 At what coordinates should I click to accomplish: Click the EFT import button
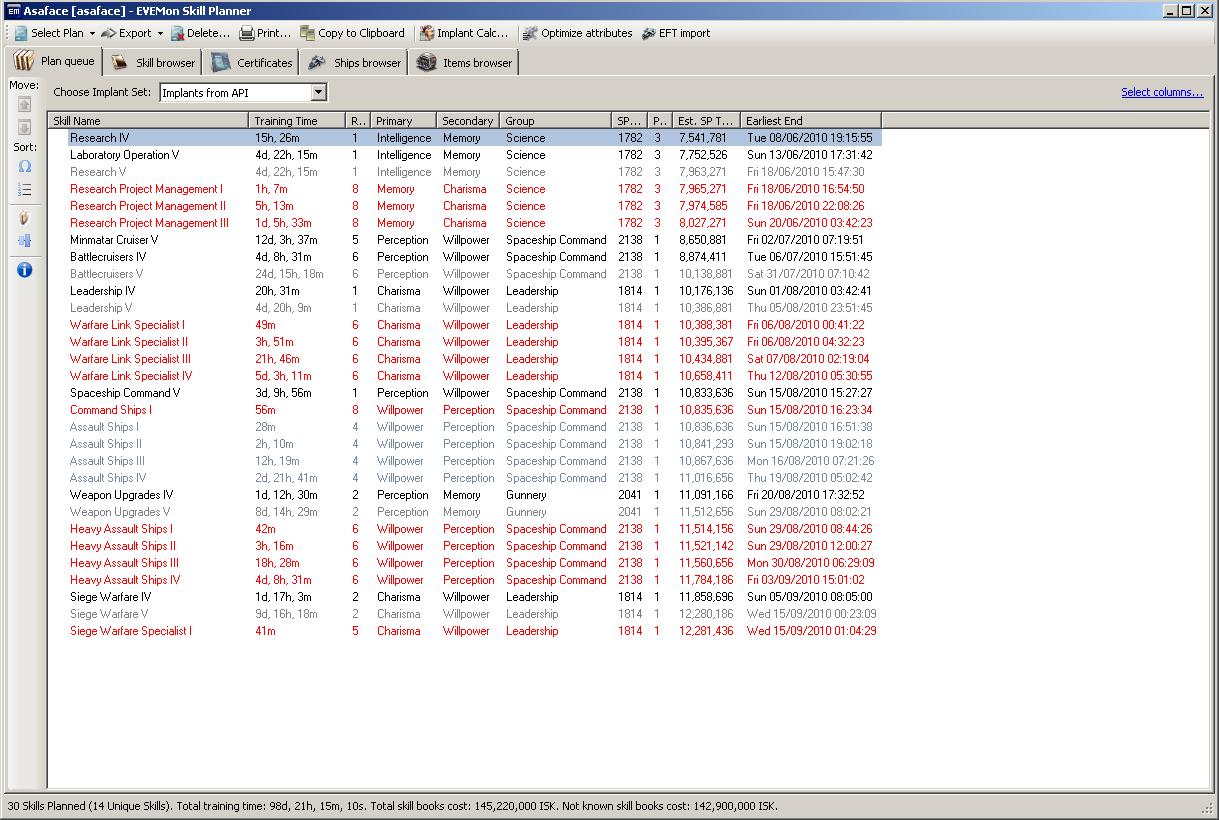(x=675, y=33)
